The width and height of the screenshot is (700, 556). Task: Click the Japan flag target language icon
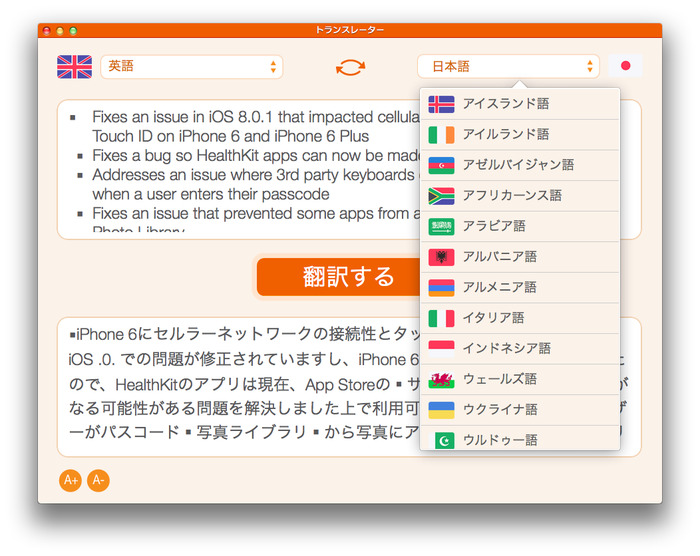(x=625, y=66)
